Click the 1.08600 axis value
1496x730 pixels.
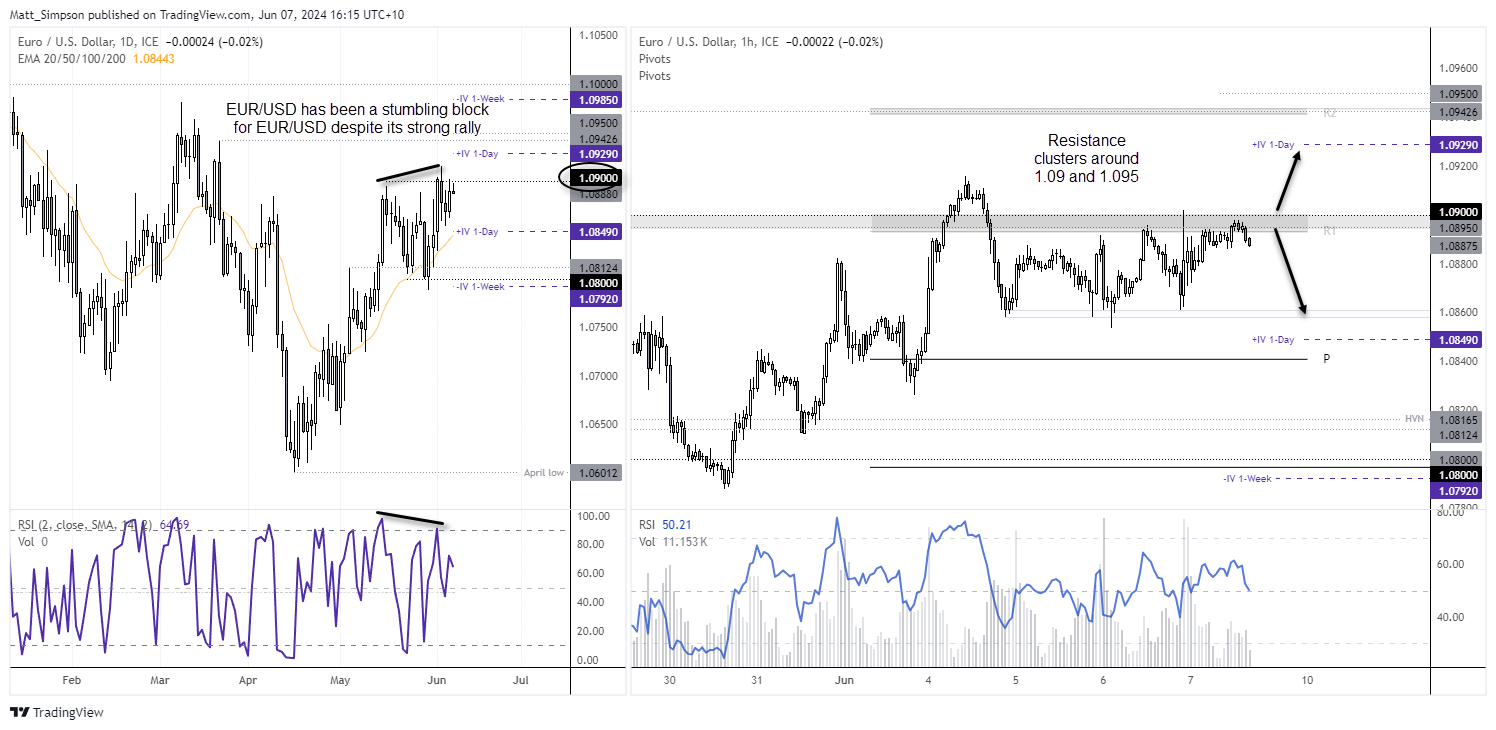click(1460, 312)
